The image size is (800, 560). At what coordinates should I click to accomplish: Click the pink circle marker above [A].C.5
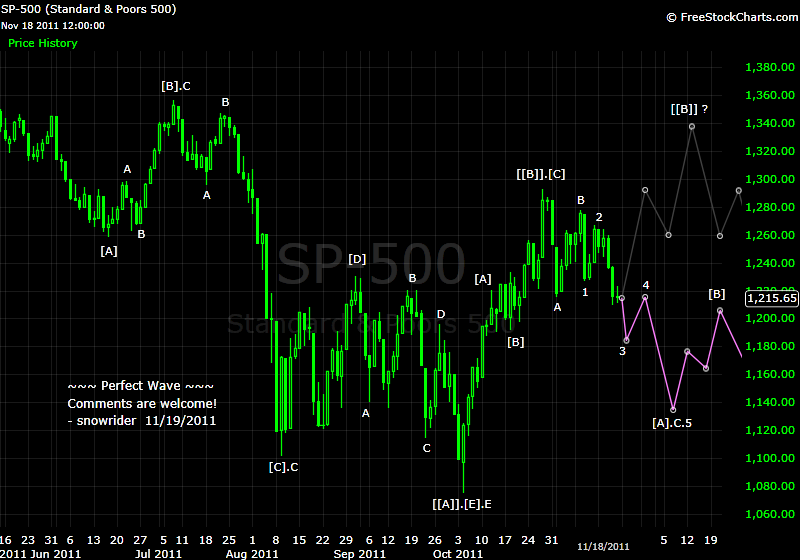[x=673, y=410]
